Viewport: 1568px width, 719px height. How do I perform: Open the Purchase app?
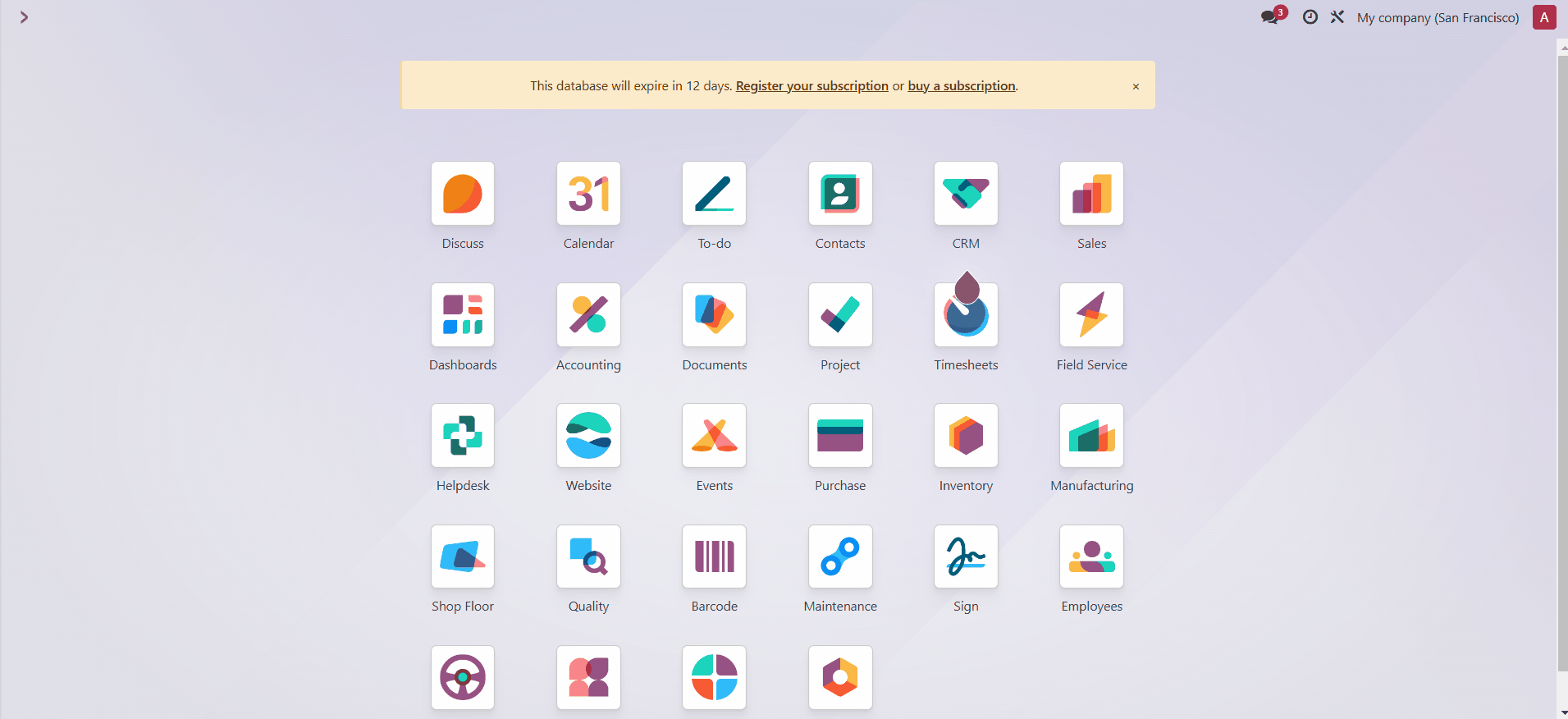coord(840,436)
